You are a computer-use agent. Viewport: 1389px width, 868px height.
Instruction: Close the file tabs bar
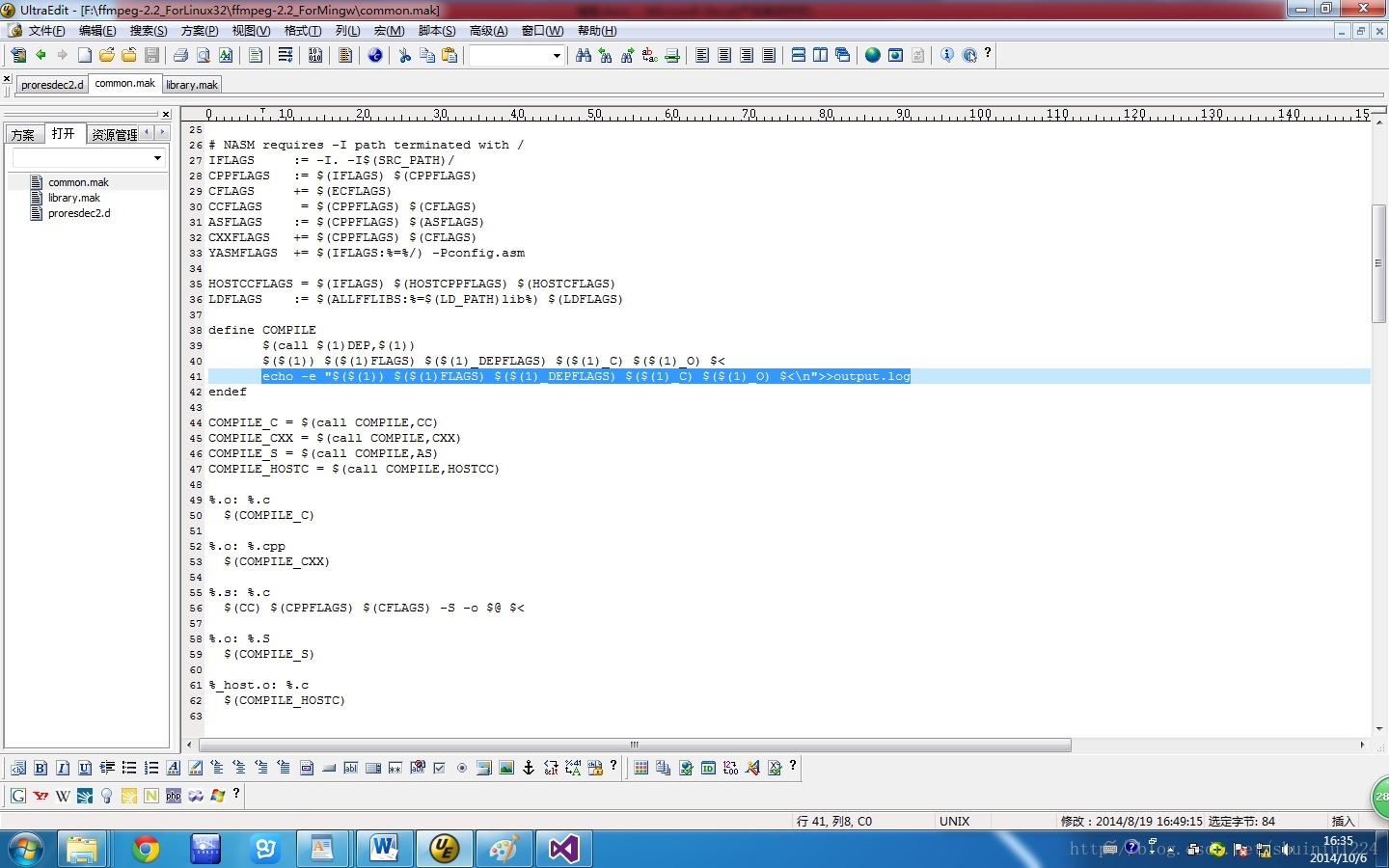click(7, 79)
